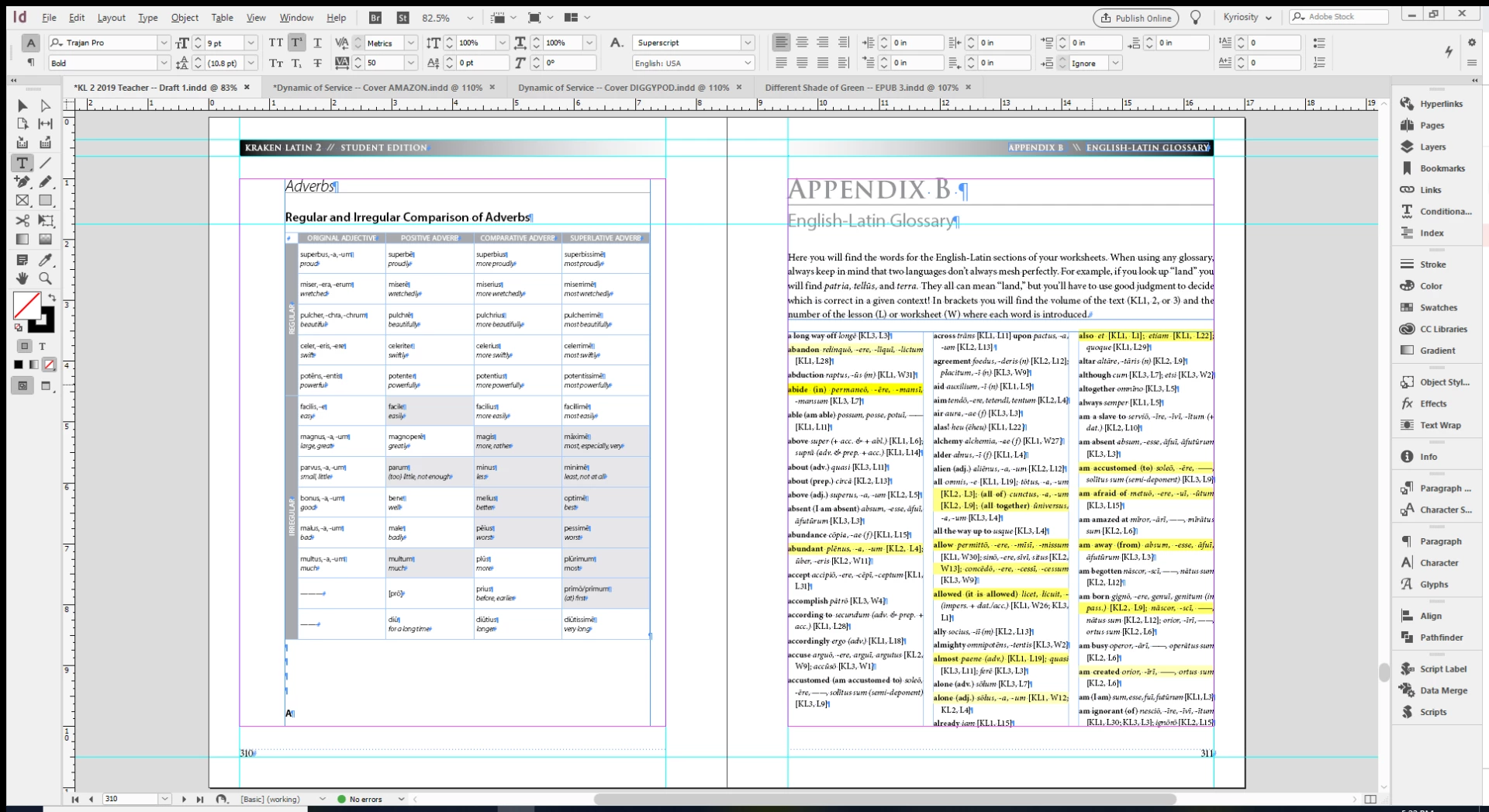This screenshot has height=812, width=1489.
Task: Open the 82.5% zoom level dropdown
Action: [470, 17]
